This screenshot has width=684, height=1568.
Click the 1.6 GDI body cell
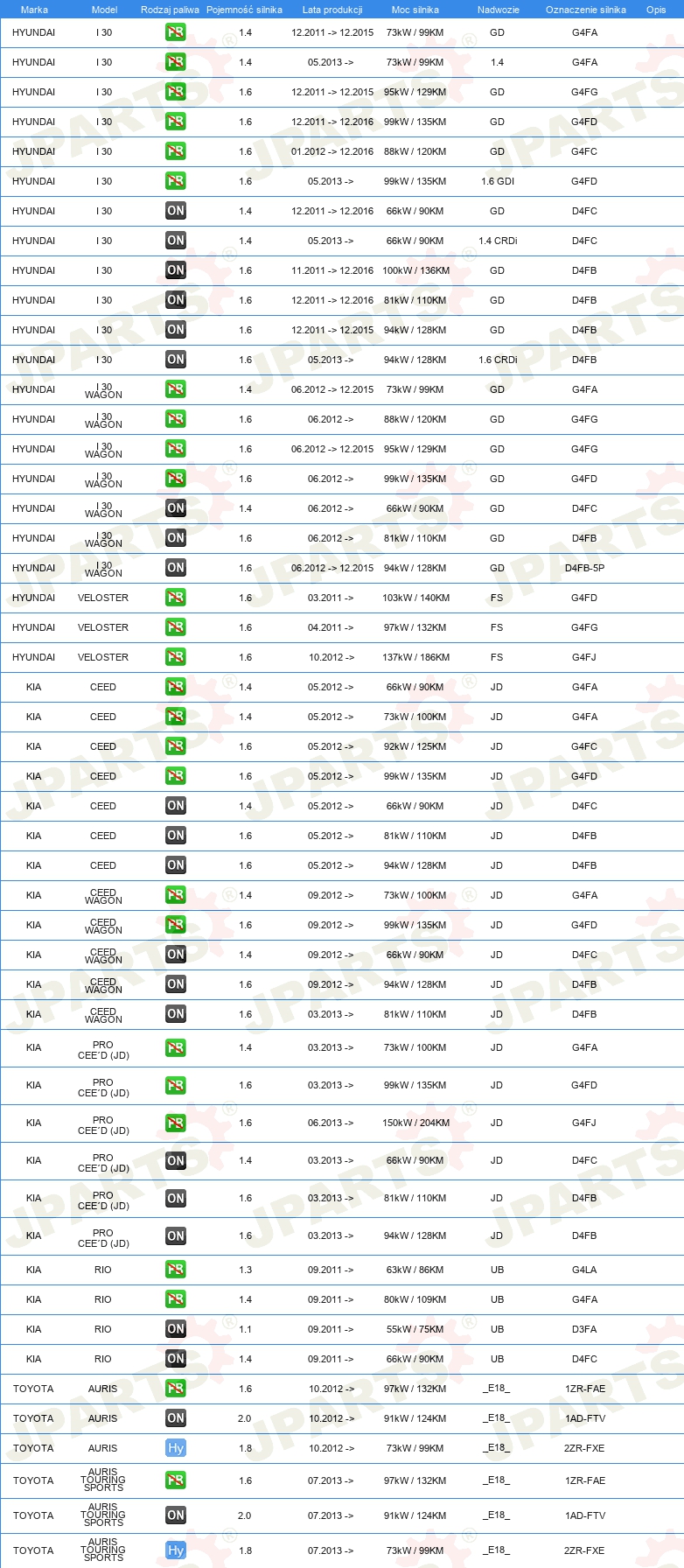click(498, 181)
